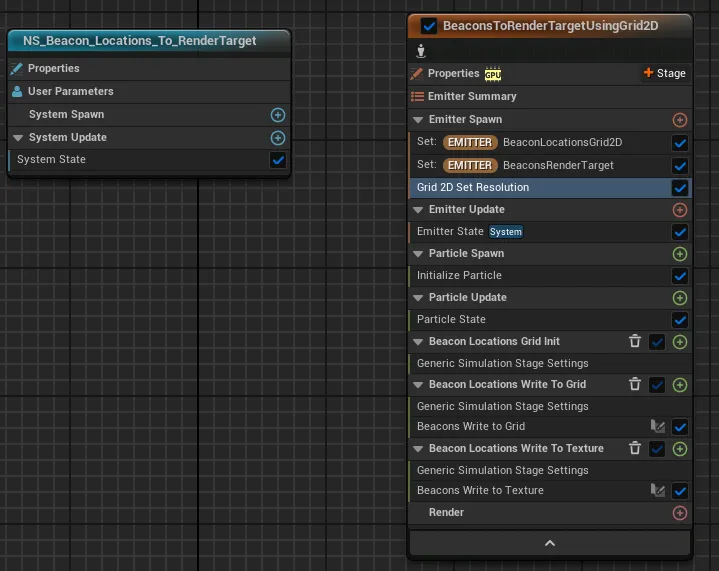719x571 pixels.
Task: Select the System State module
Action: (x=149, y=160)
